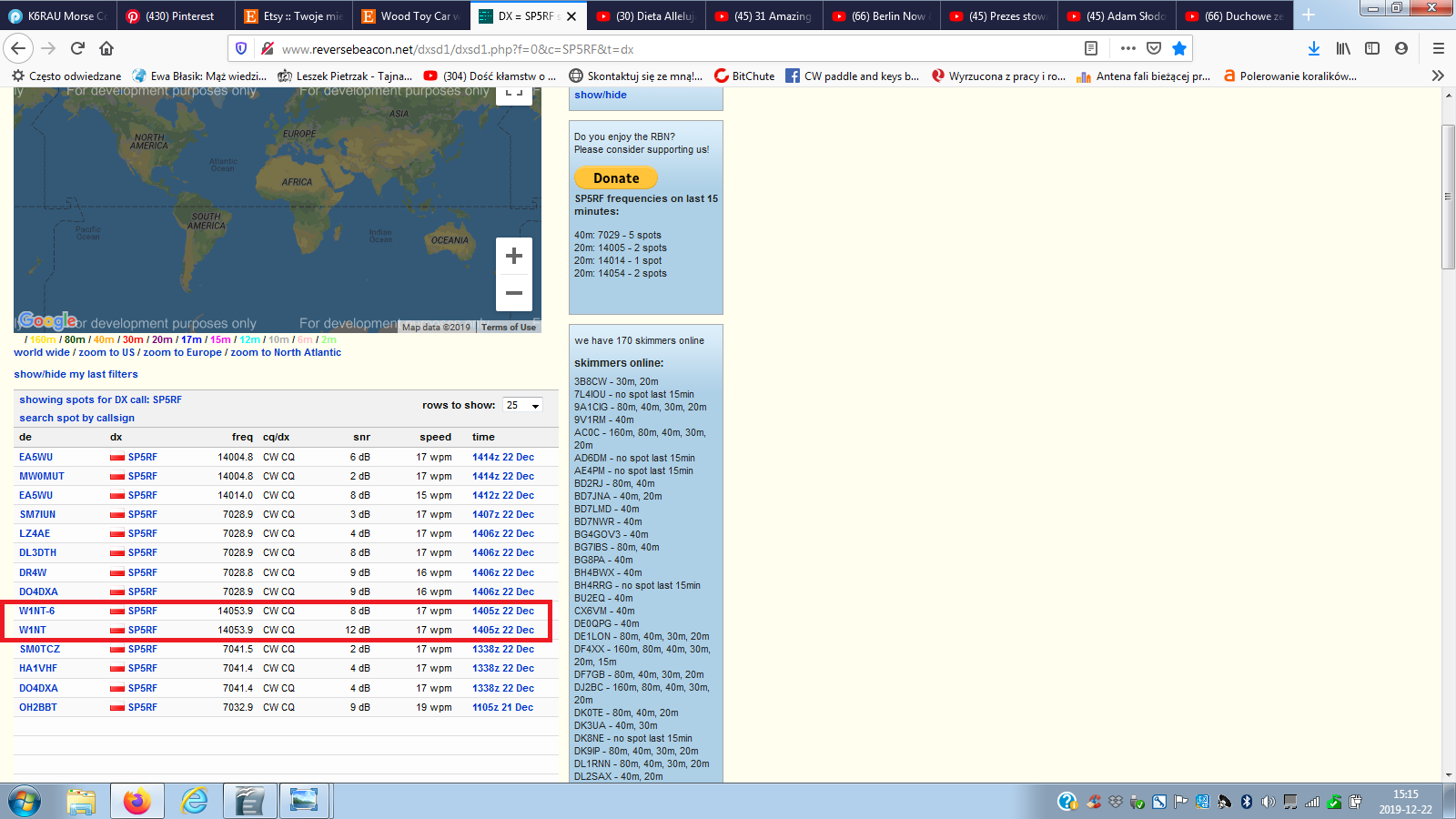Viewport: 1456px width, 819px height.
Task: Click Internet Explorer in the taskbar
Action: pos(194,801)
